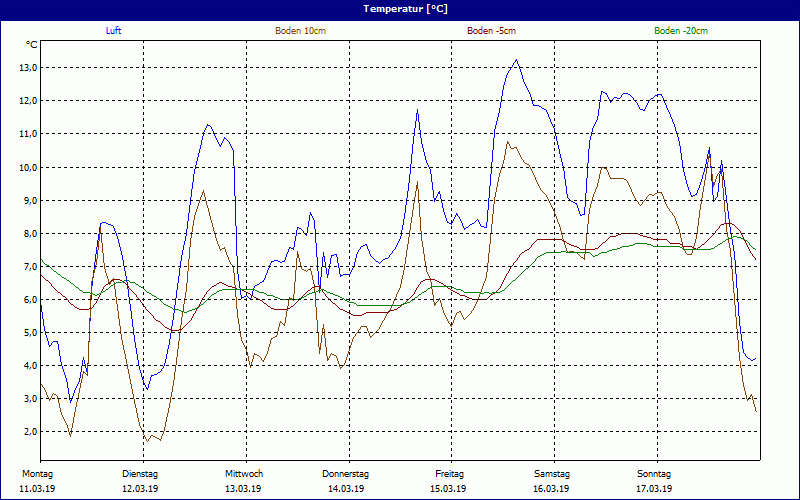The height and width of the screenshot is (500, 800).
Task: Click the Freitag day label
Action: point(449,473)
